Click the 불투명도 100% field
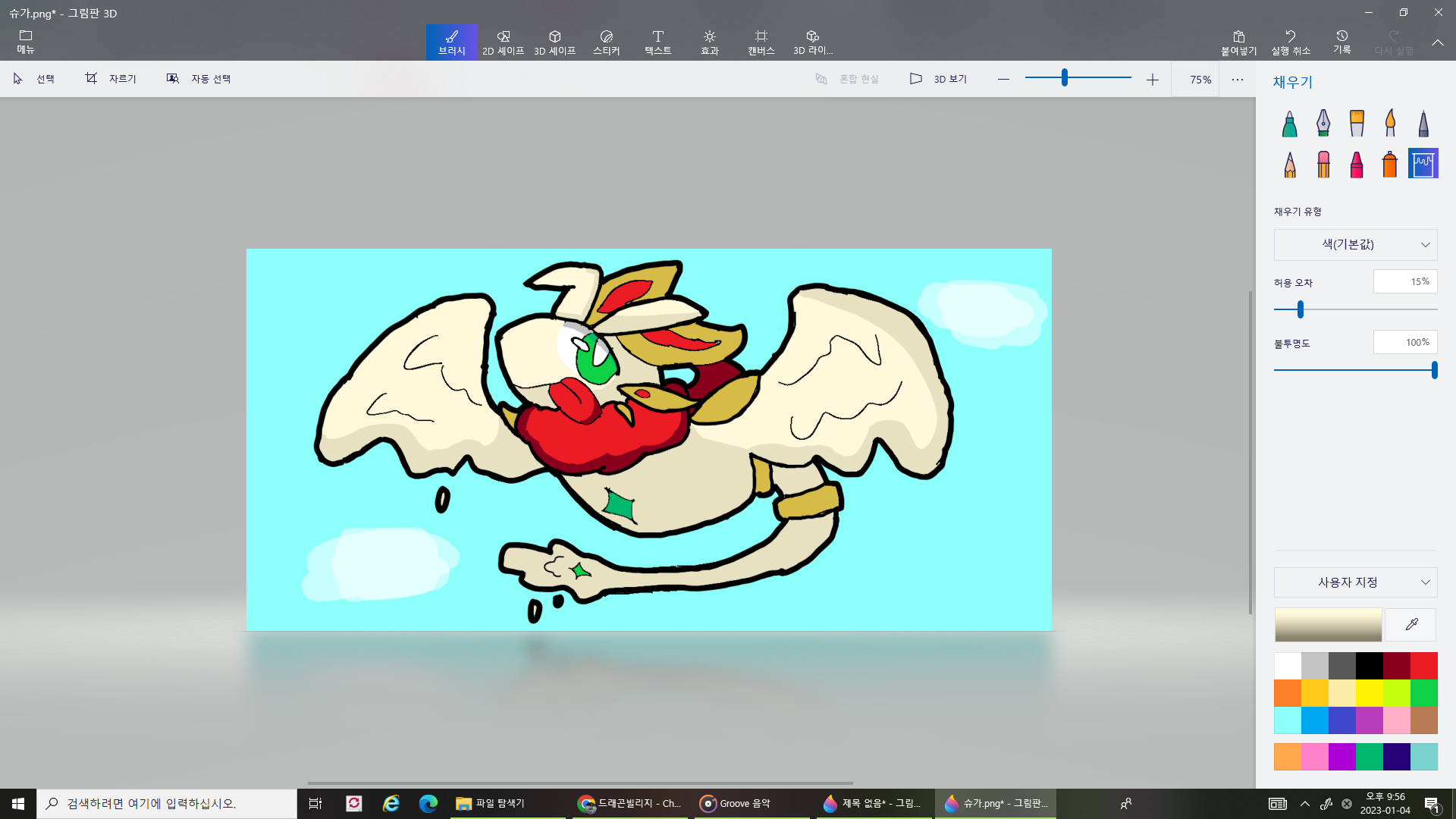 click(x=1404, y=342)
